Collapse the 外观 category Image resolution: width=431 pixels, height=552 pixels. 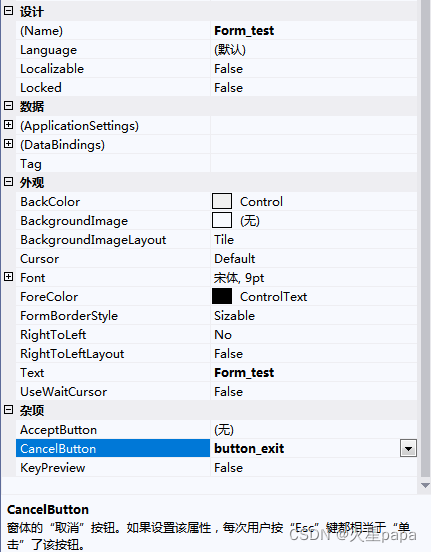click(x=8, y=182)
